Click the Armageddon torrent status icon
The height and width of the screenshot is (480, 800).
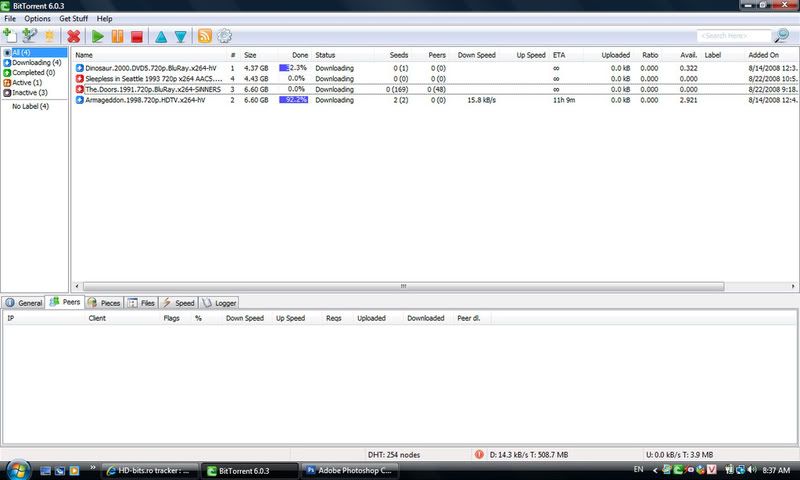pyautogui.click(x=80, y=100)
